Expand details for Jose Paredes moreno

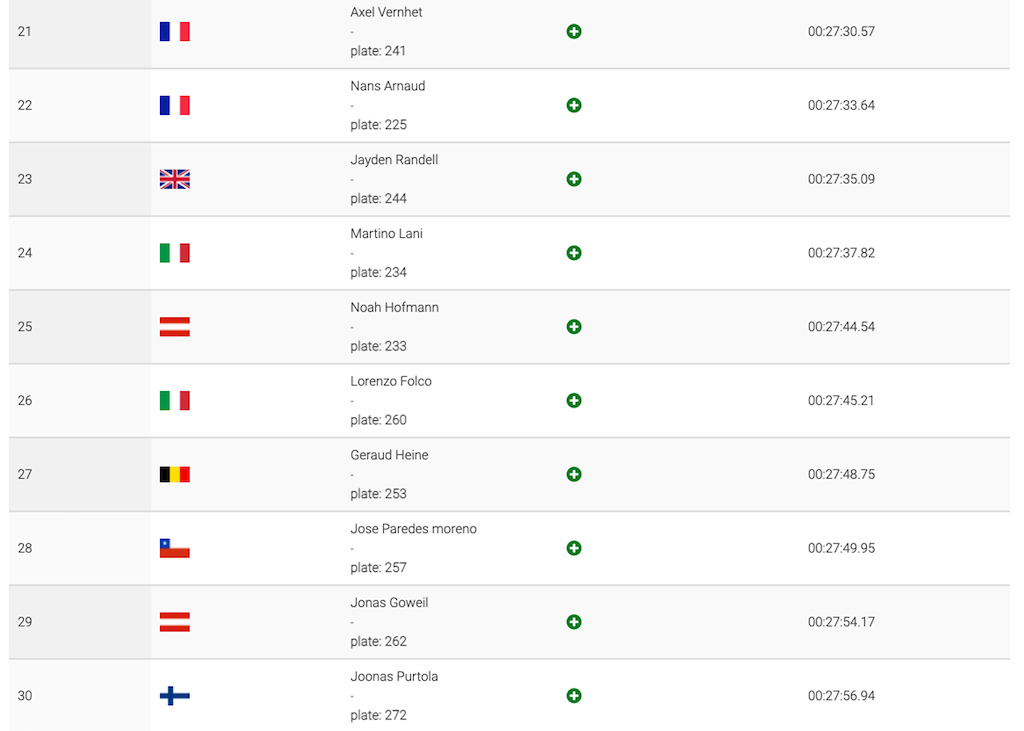(x=573, y=548)
